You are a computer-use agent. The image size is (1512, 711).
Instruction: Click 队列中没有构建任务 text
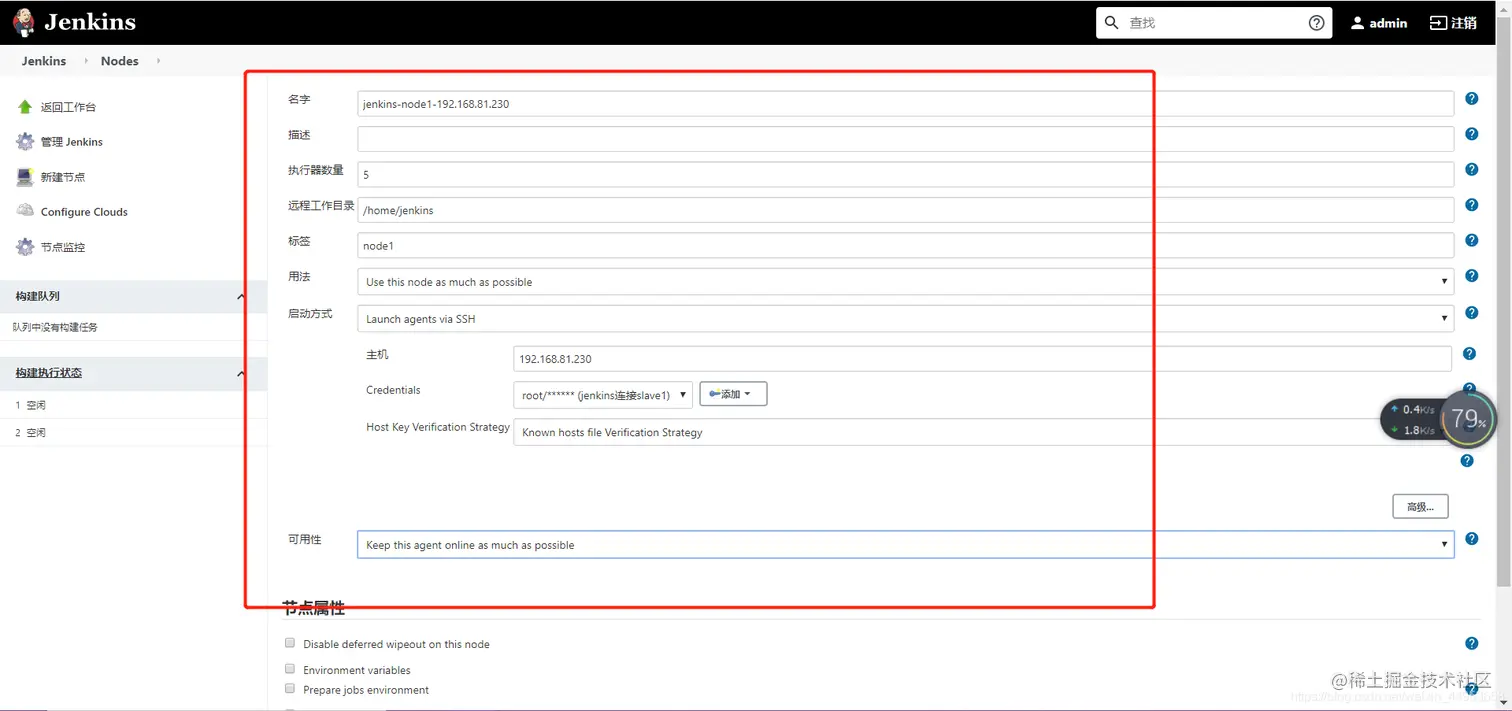coord(55,327)
